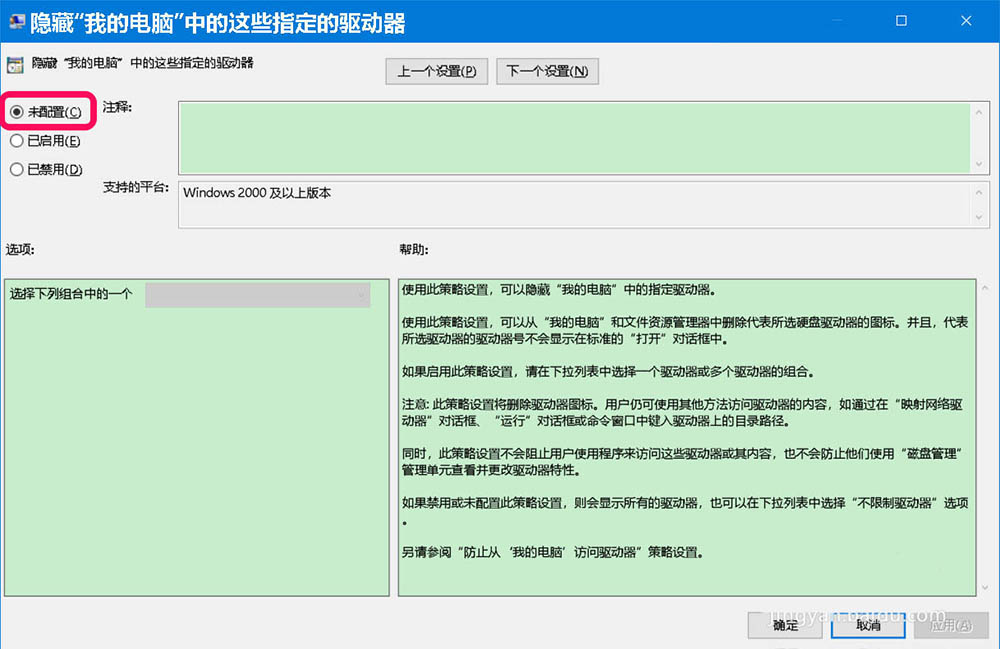The height and width of the screenshot is (649, 1000).
Task: Click inside the 注释 comment text box
Action: click(x=575, y=138)
